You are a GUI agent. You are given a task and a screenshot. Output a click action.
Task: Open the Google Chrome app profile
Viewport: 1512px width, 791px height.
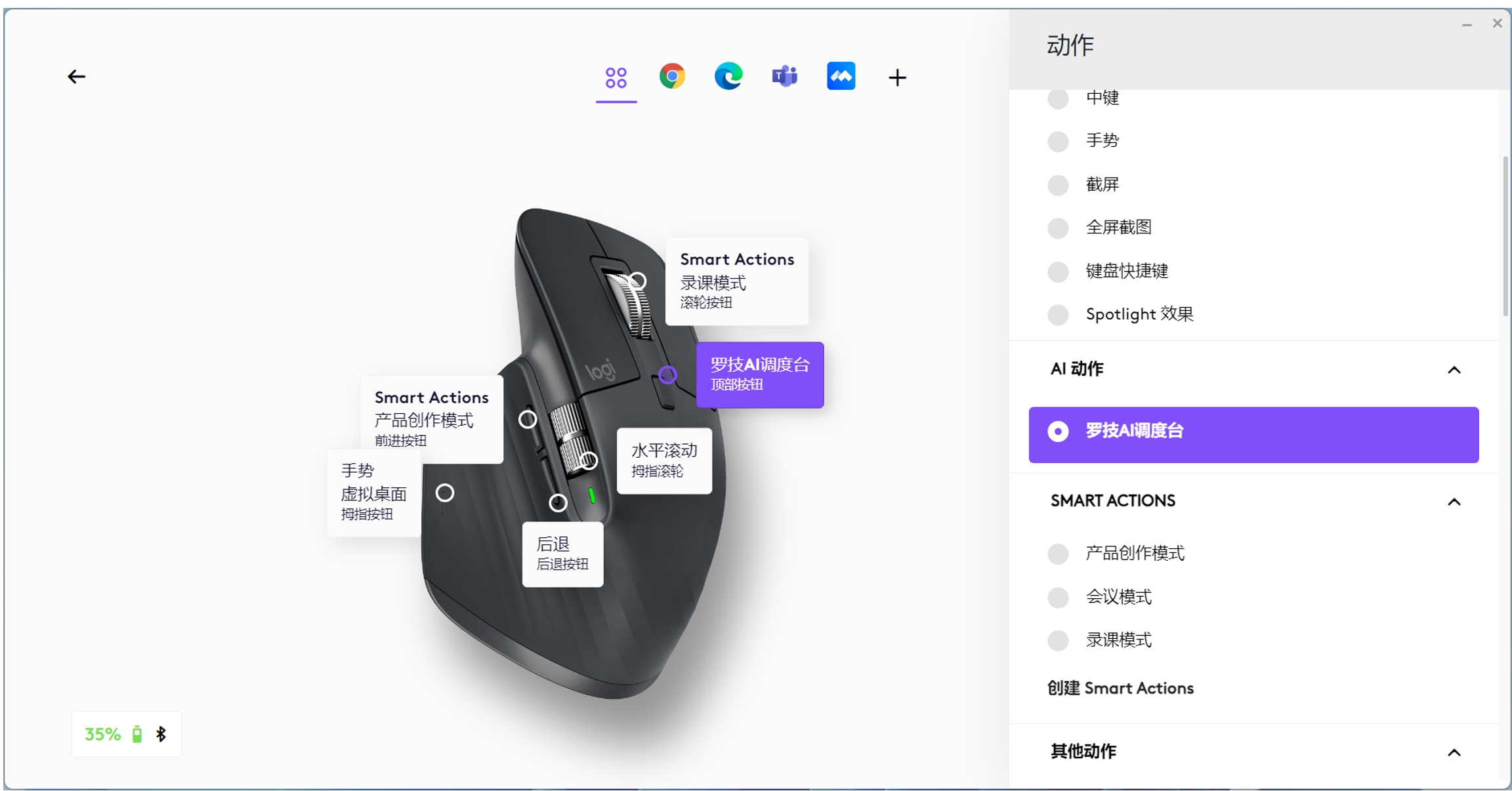672,77
